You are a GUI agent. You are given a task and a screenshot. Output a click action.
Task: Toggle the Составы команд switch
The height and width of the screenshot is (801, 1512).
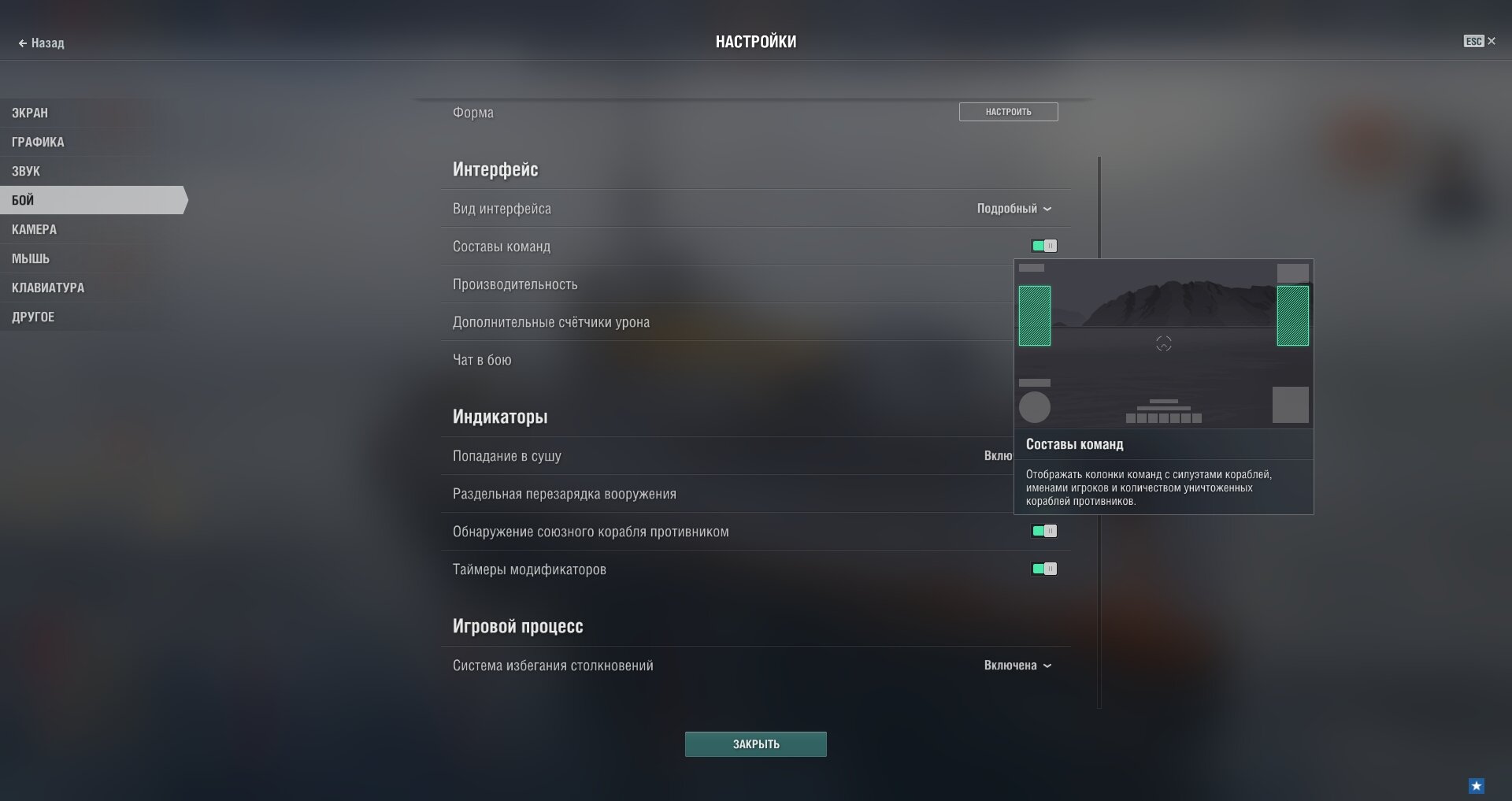[1044, 246]
